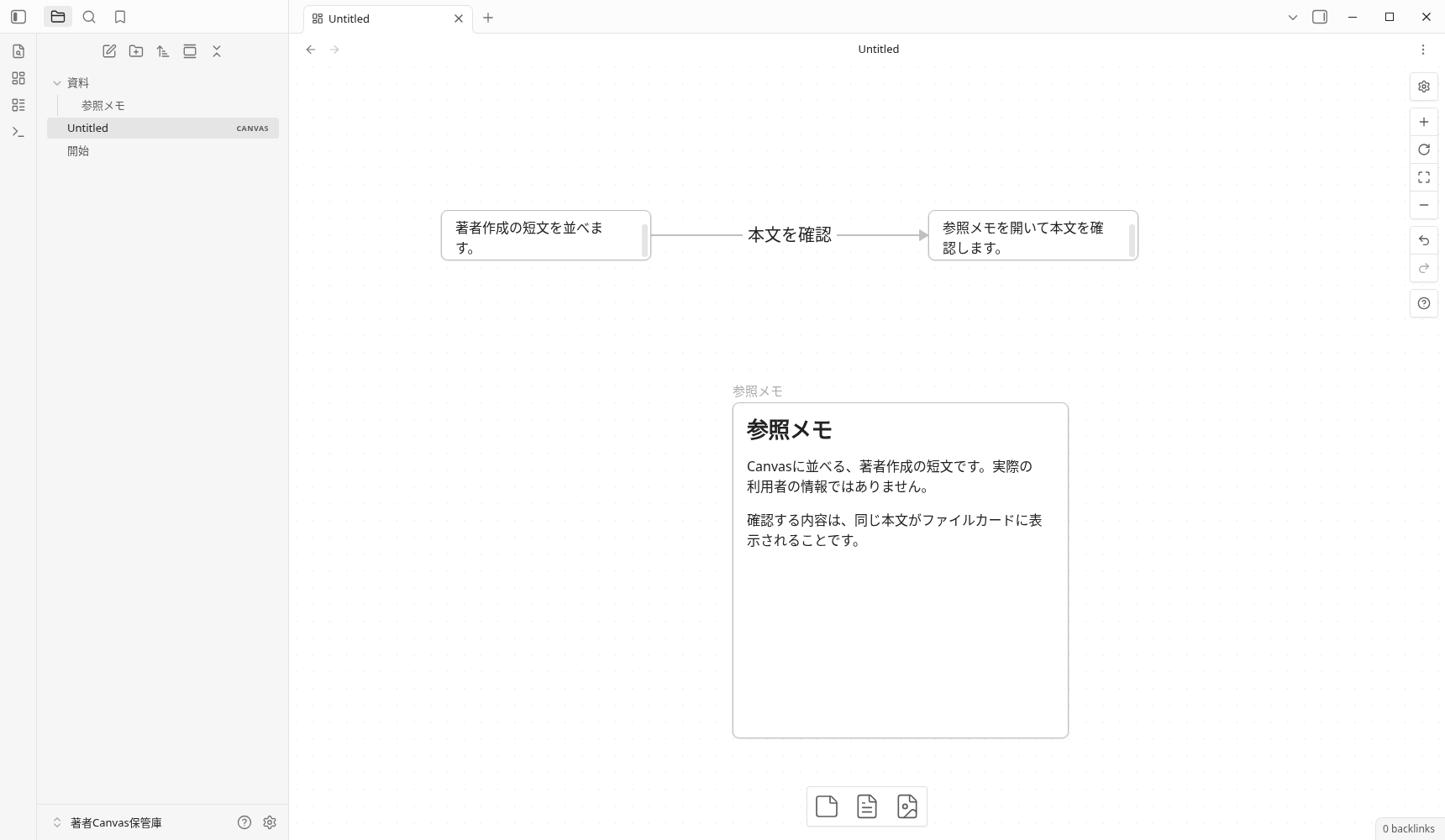
Task: Open canvas help
Action: pyautogui.click(x=1424, y=303)
